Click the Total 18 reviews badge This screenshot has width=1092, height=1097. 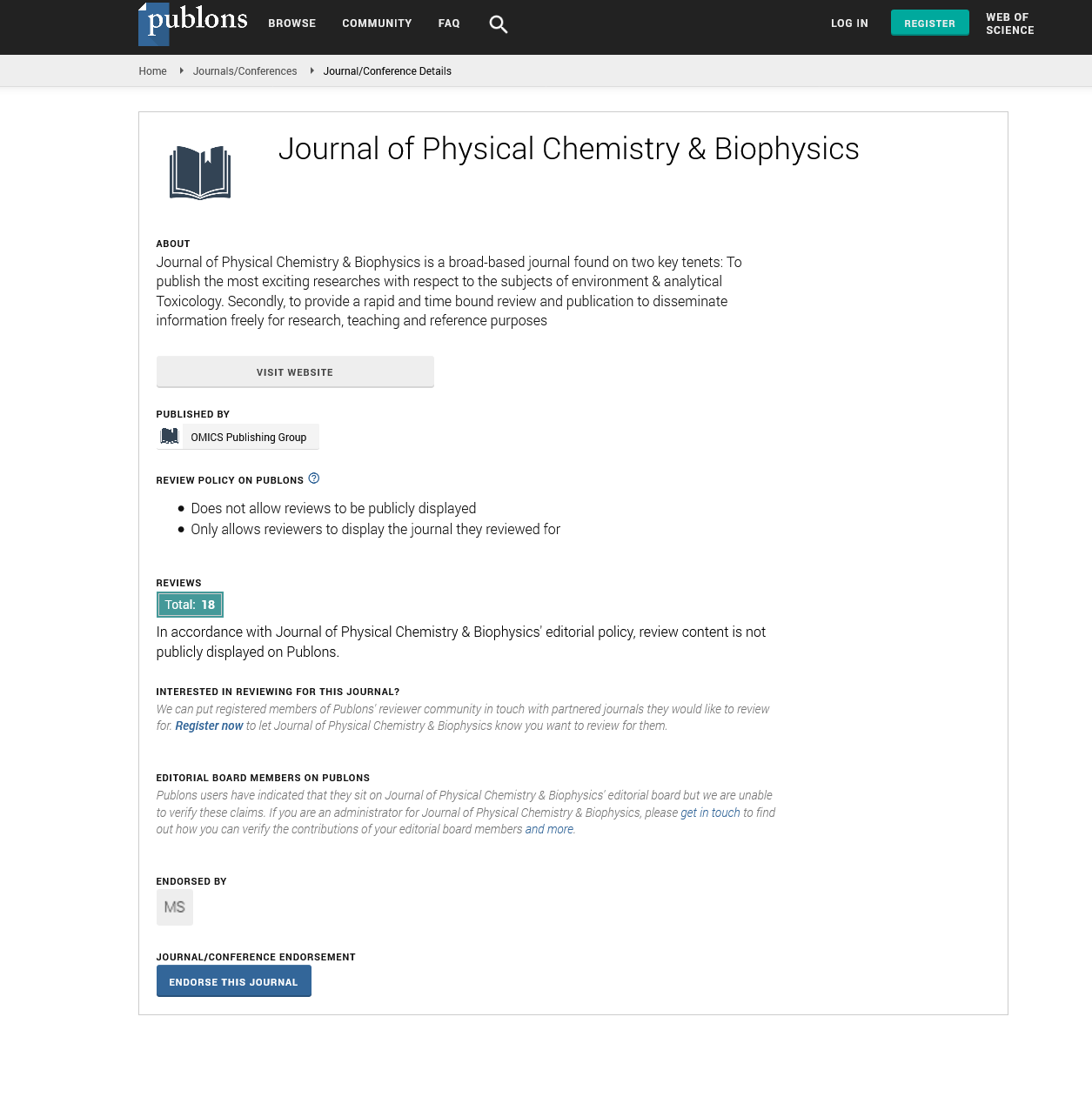coord(190,605)
